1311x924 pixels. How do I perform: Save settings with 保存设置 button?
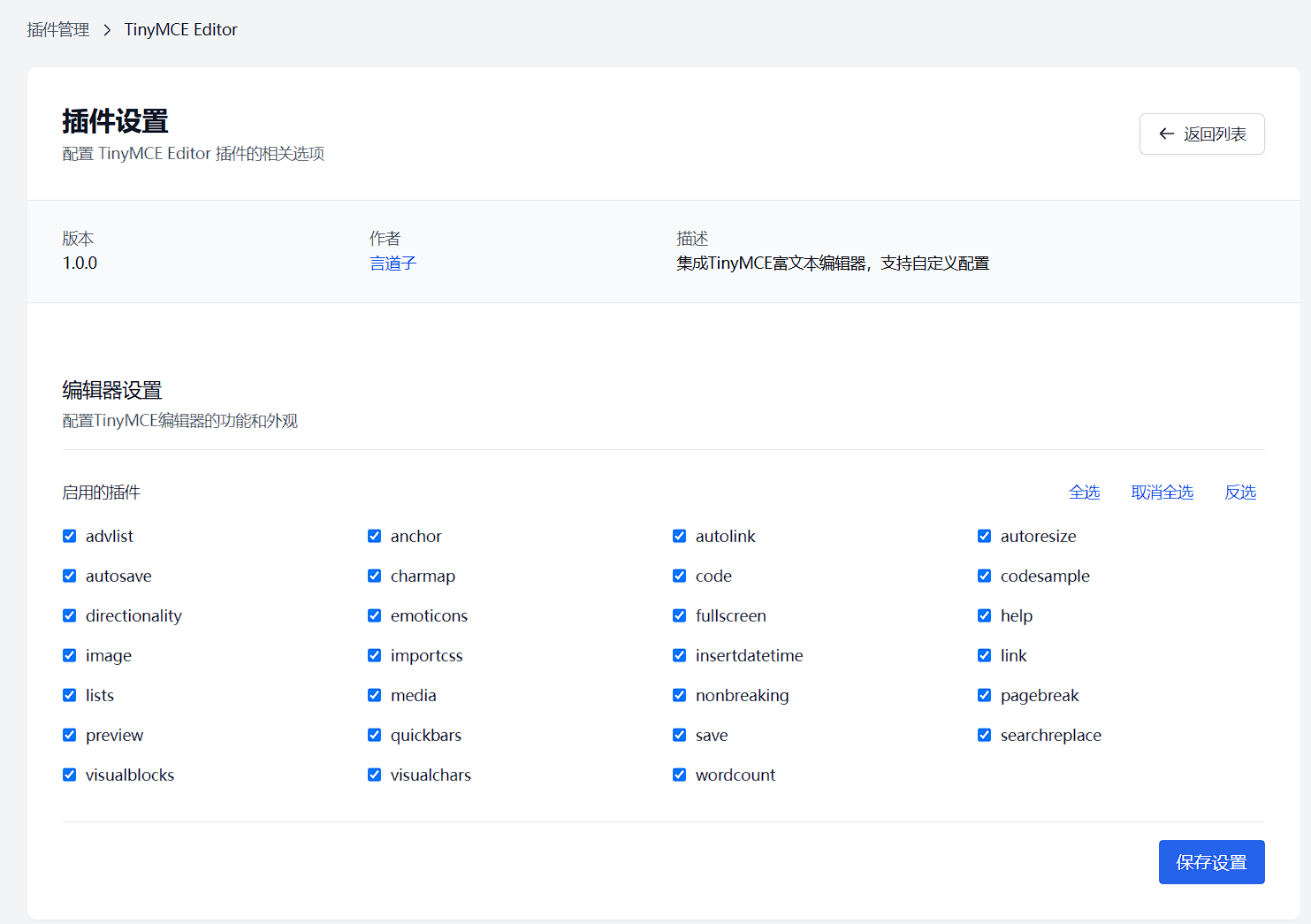[x=1211, y=862]
